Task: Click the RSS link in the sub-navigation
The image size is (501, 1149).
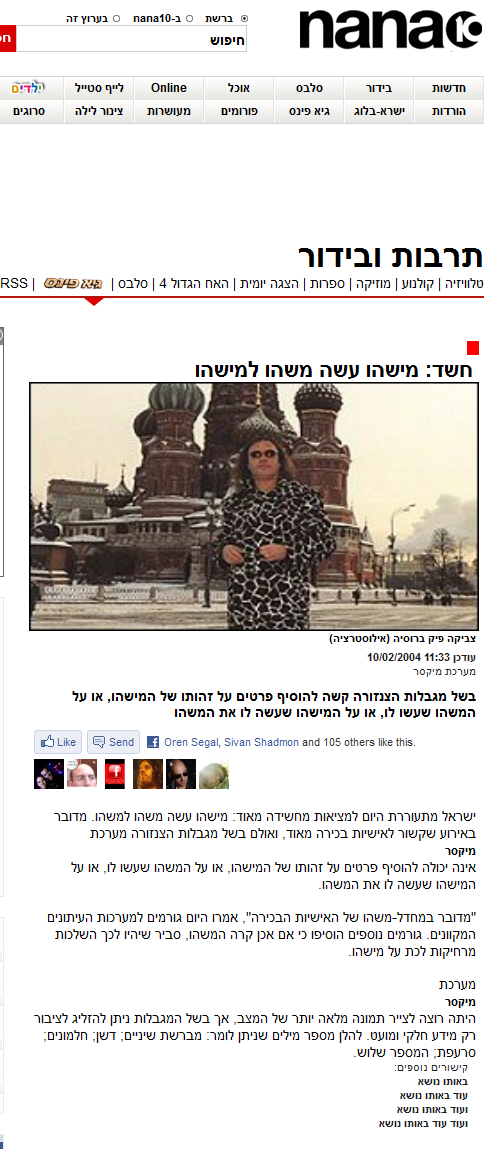Action: click(x=14, y=283)
